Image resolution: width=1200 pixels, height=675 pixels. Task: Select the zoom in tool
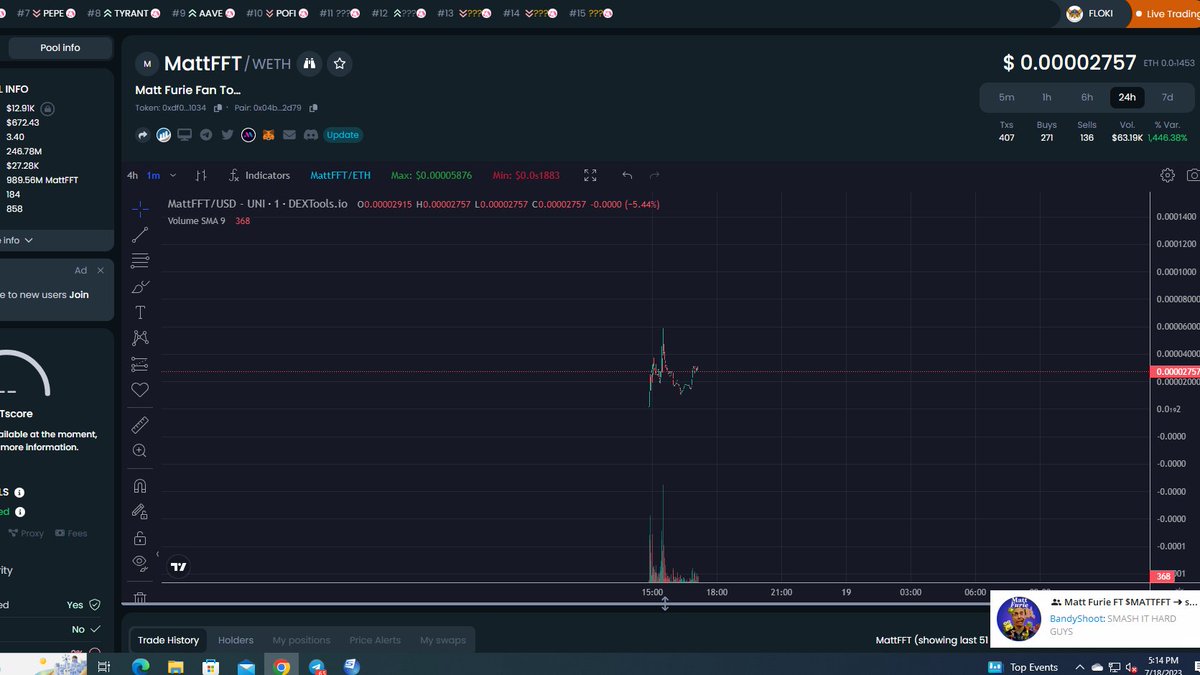(x=140, y=451)
